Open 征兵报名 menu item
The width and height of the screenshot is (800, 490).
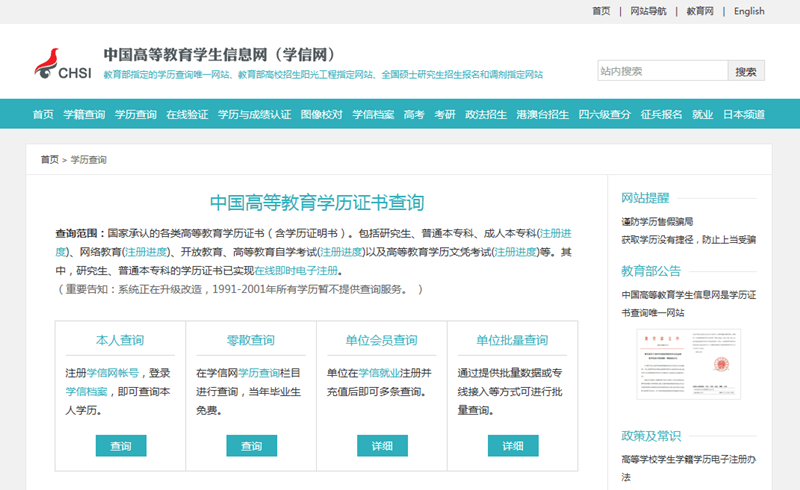661,114
